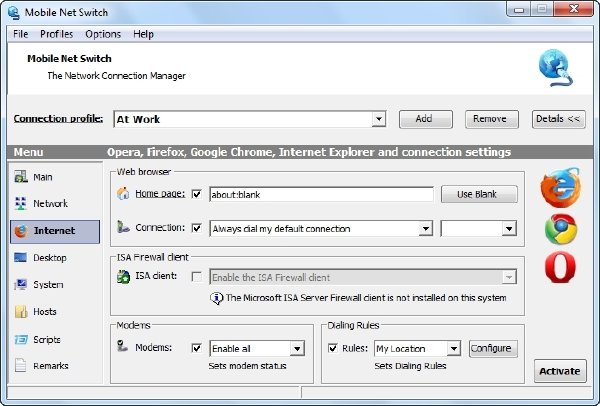Click into the home page URL field
Image resolution: width=600 pixels, height=406 pixels.
321,194
